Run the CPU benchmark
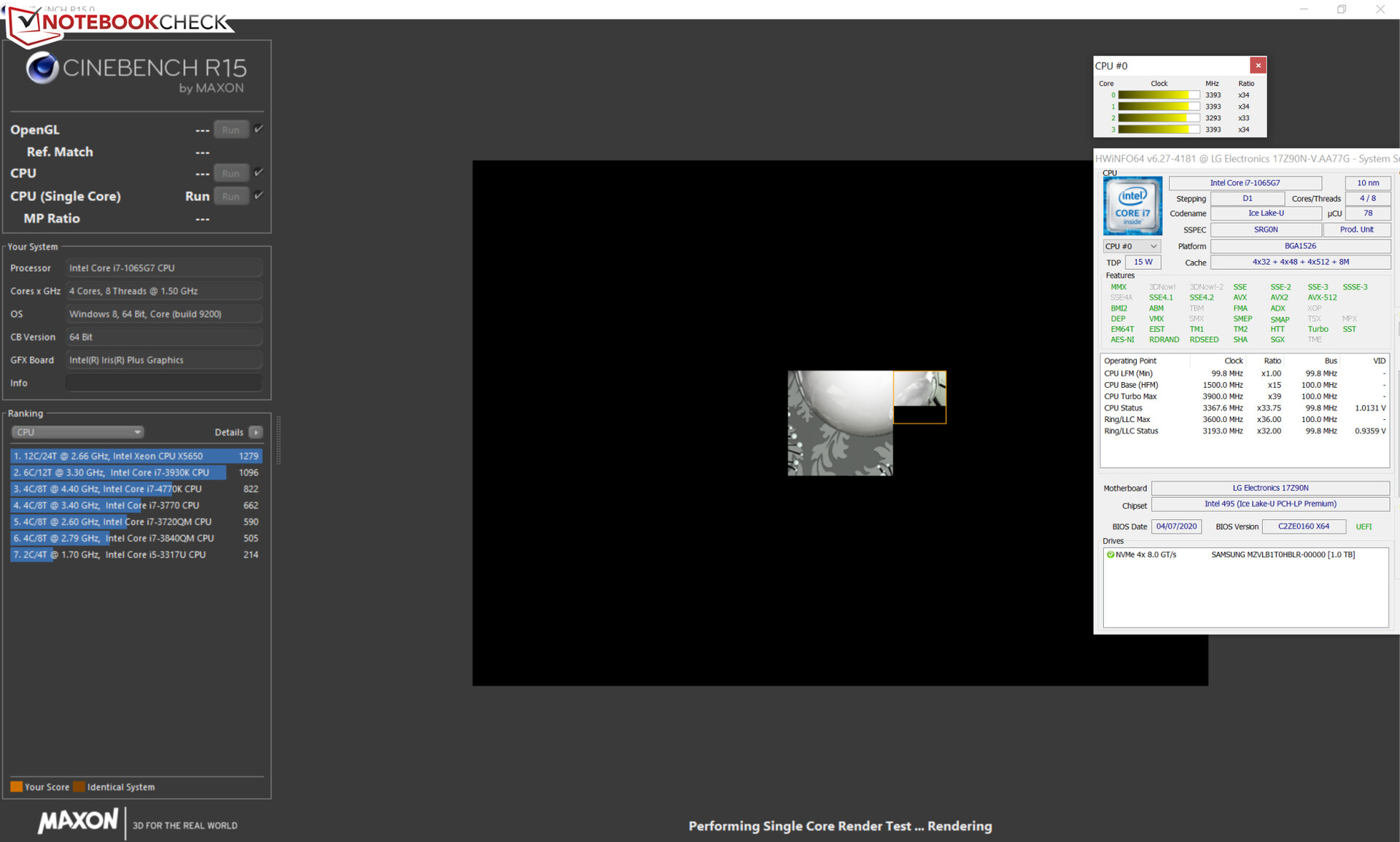This screenshot has height=842, width=1400. click(231, 174)
